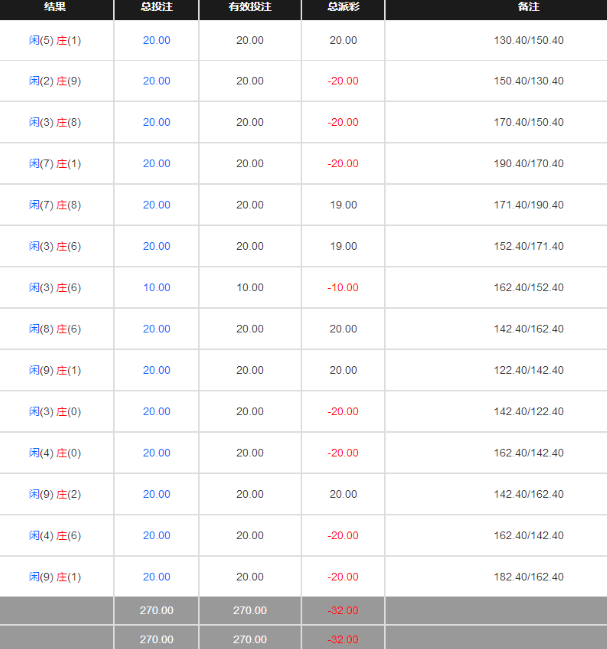The height and width of the screenshot is (649, 607).
Task: Click the 闲(4) 庄(6) result entry
Action: point(55,535)
